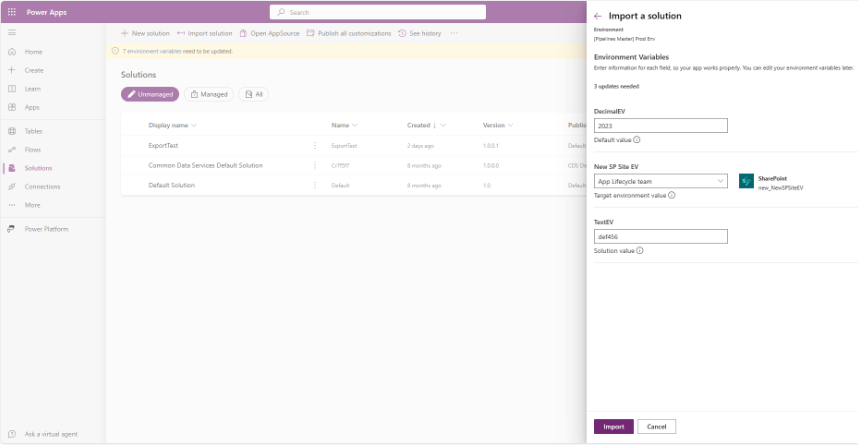Switch to Managed solutions filter
This screenshot has height=445, width=858.
pyautogui.click(x=208, y=94)
